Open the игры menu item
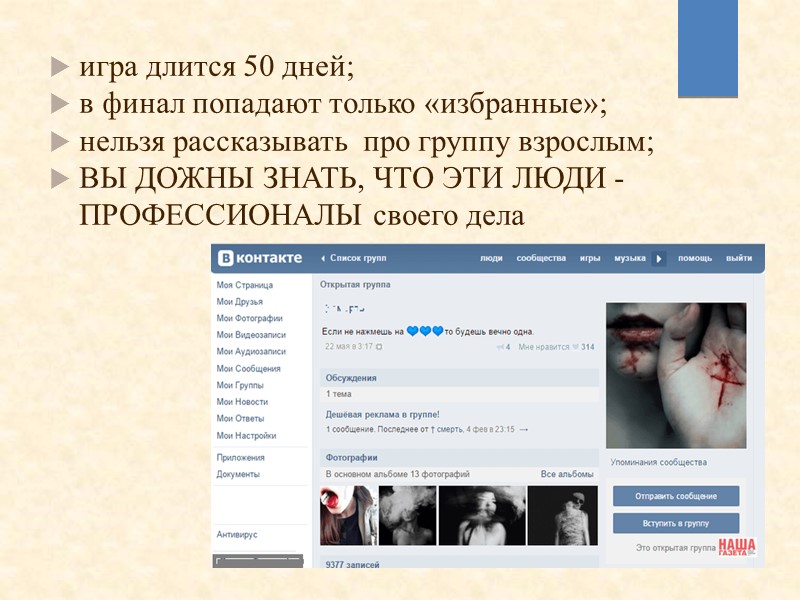 (x=590, y=258)
